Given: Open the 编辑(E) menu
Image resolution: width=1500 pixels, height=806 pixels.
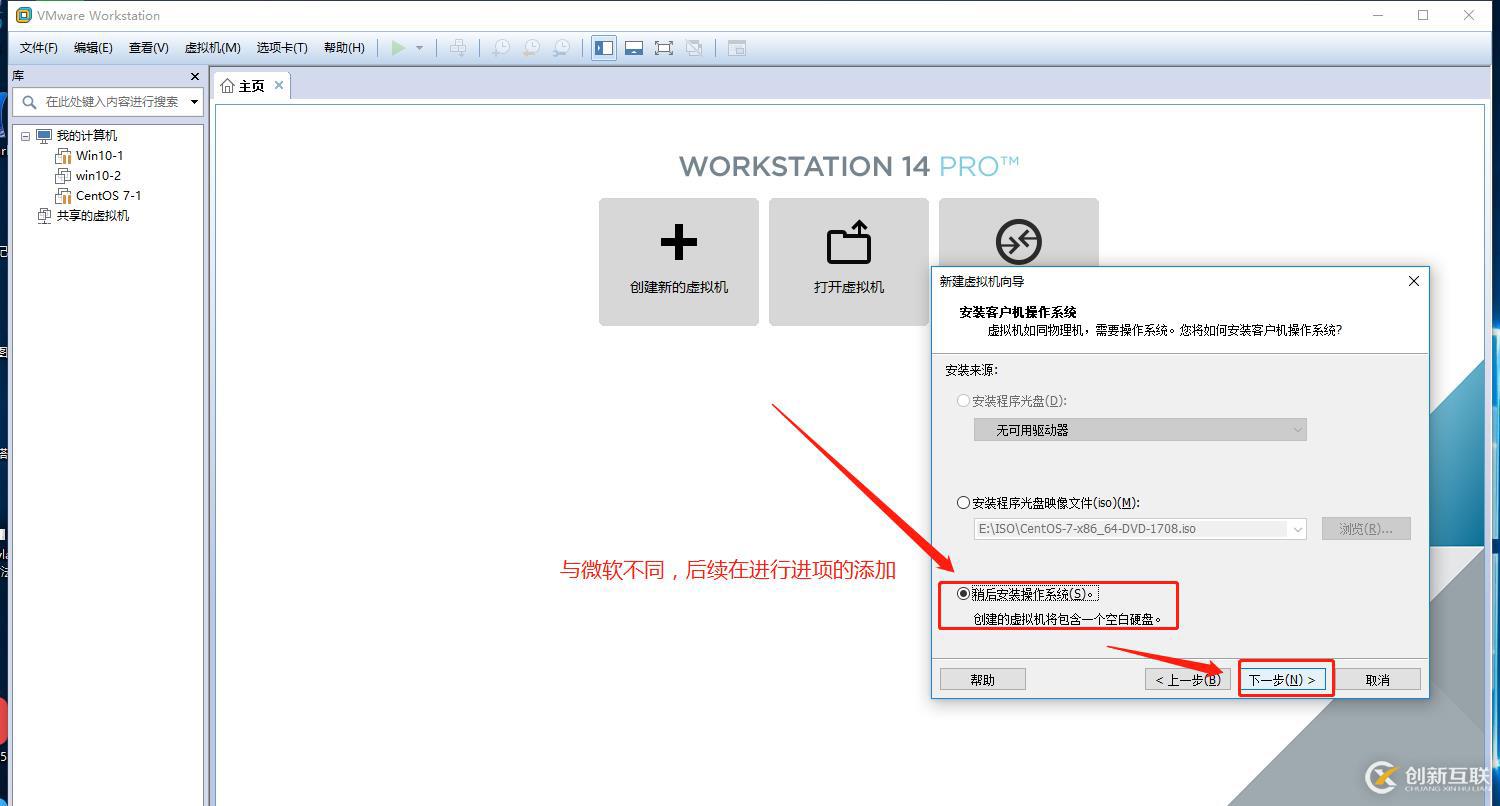Looking at the screenshot, I should click(x=93, y=48).
